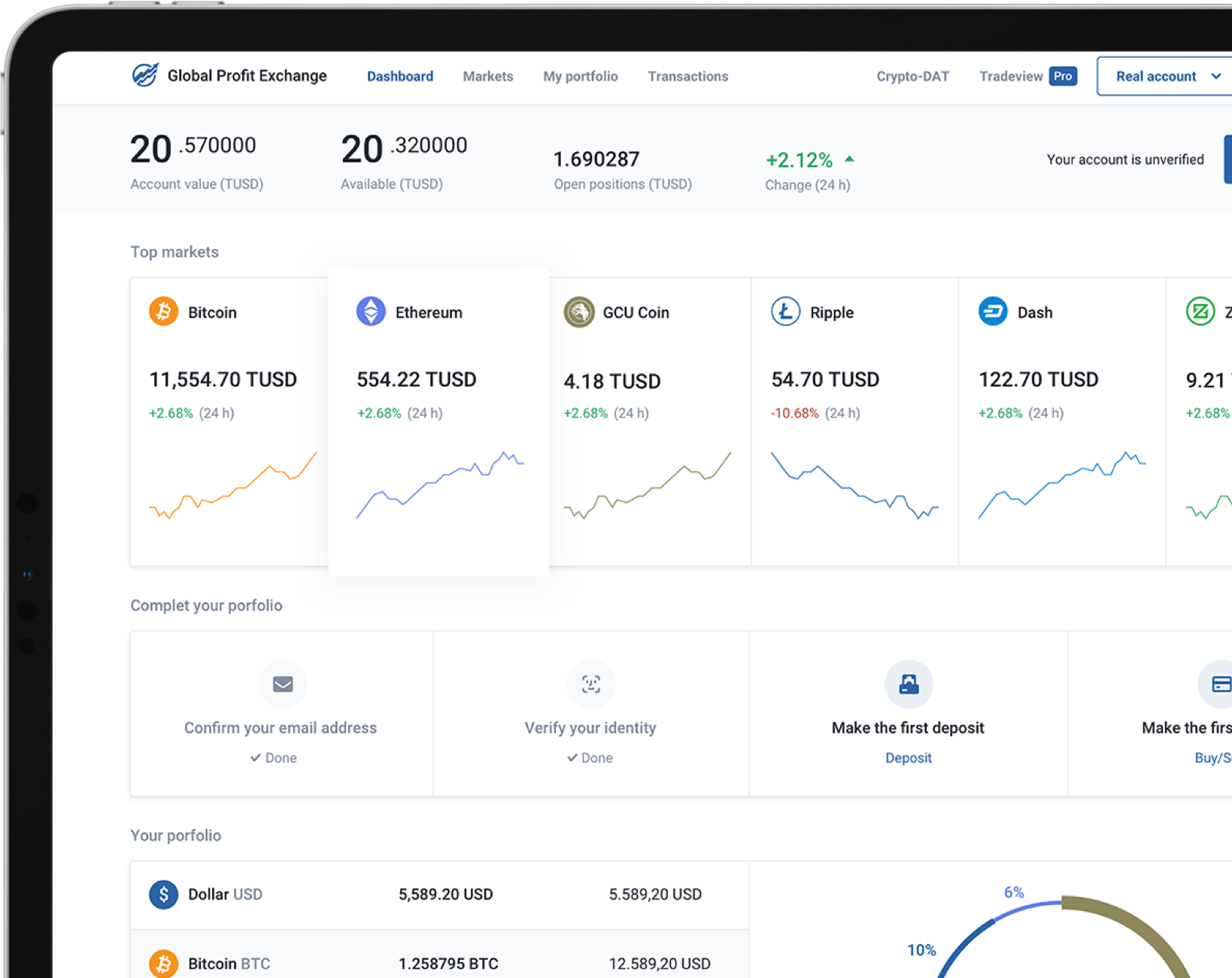Click the Dash 122.70 TUSD price

[x=1038, y=379]
